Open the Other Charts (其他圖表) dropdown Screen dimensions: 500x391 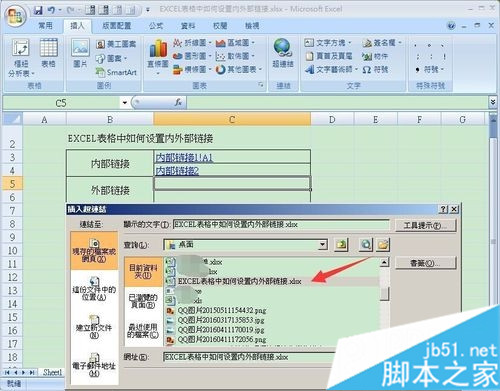coord(239,70)
